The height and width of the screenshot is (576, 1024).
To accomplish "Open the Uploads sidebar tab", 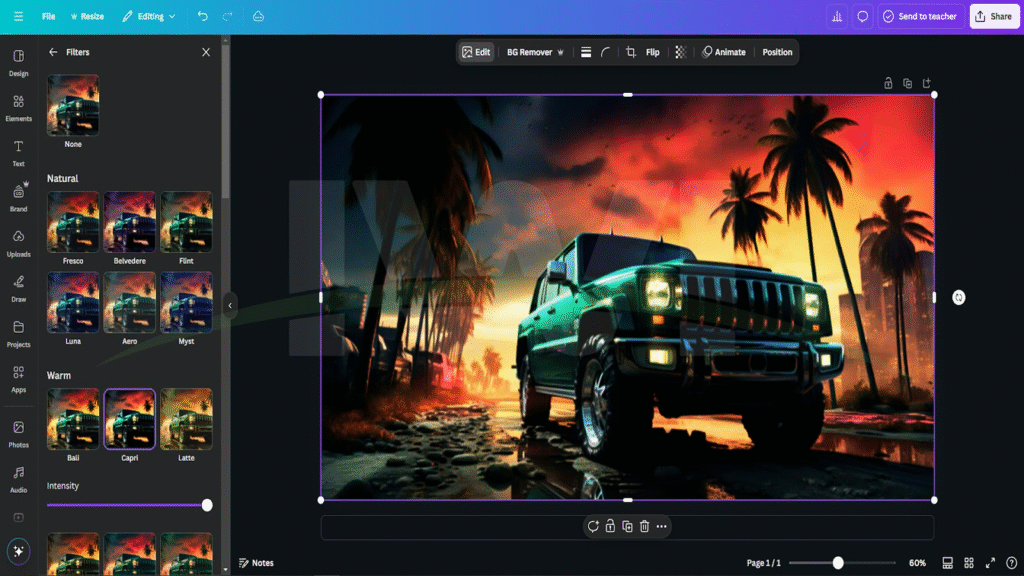I will 18,244.
